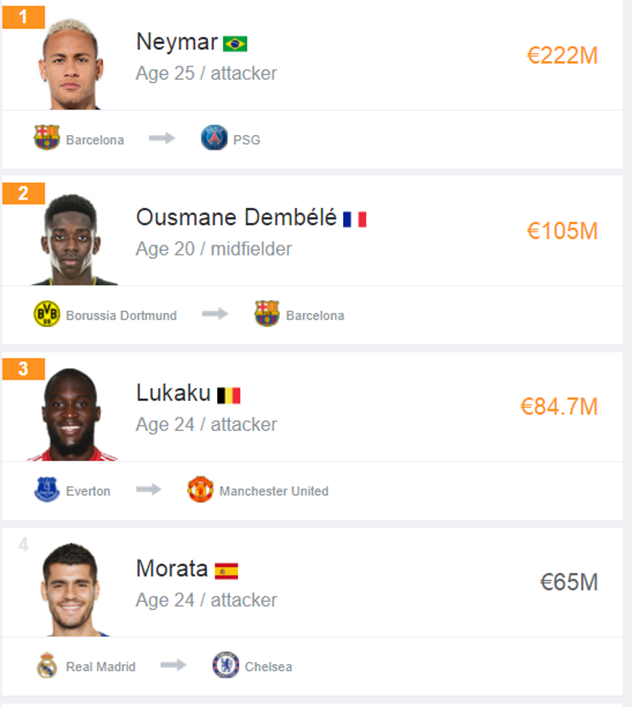Click the Borussia Dortmund BVB crest
632x707 pixels.
47,314
